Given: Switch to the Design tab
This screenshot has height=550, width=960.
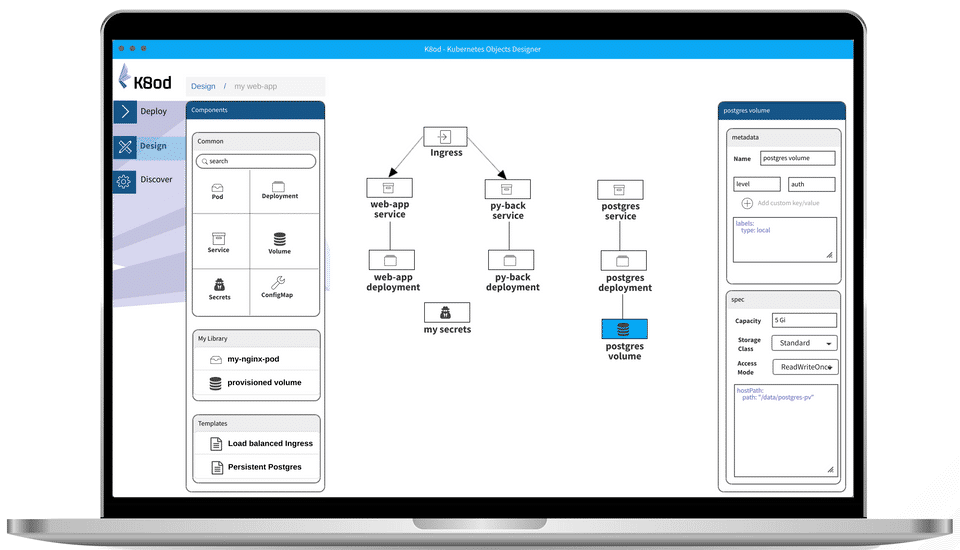Looking at the screenshot, I should point(153,146).
